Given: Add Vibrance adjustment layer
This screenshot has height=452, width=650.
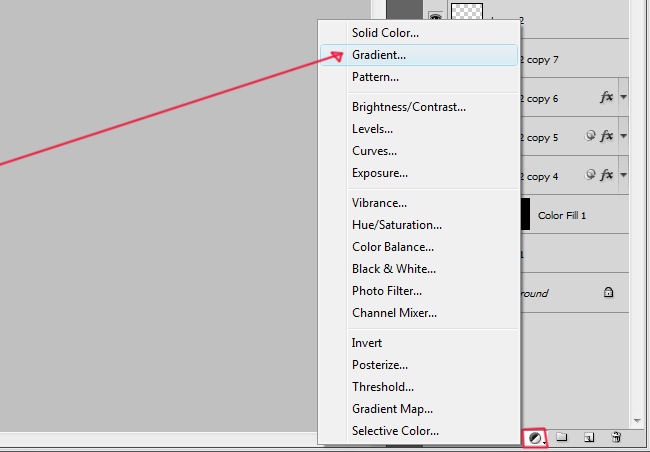Looking at the screenshot, I should point(419,203).
